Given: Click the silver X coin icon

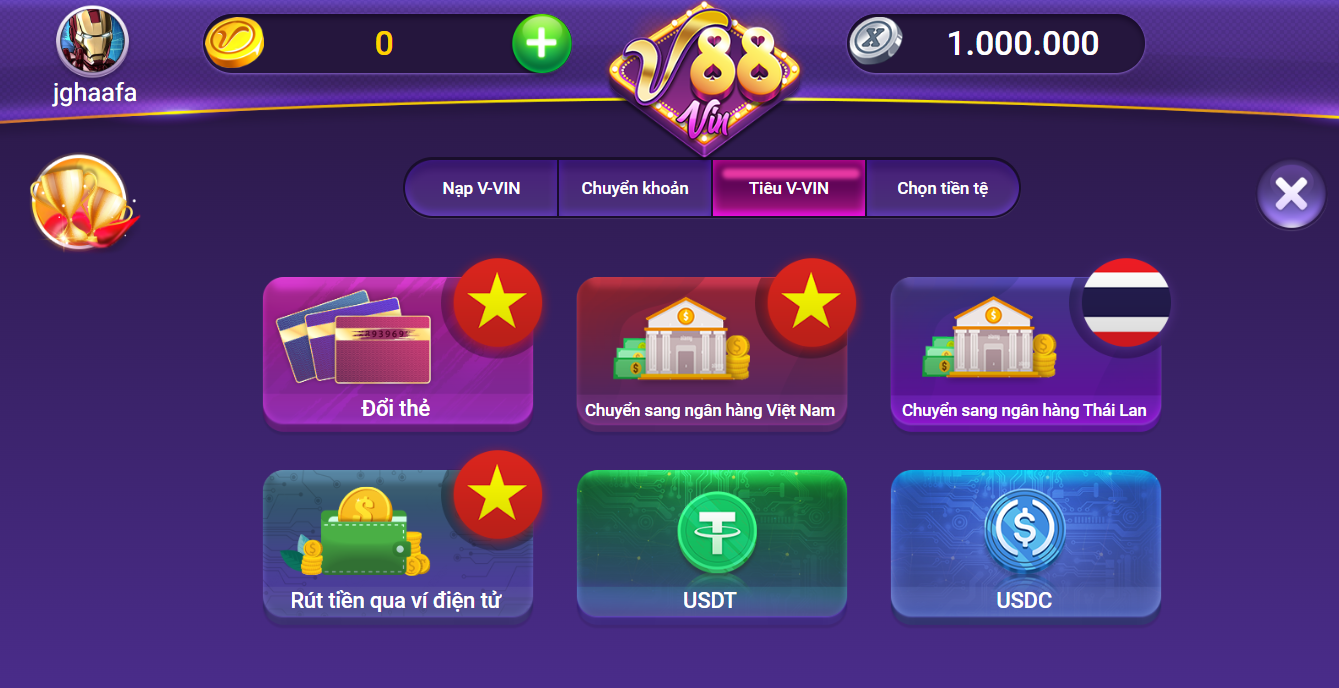Looking at the screenshot, I should pos(875,43).
